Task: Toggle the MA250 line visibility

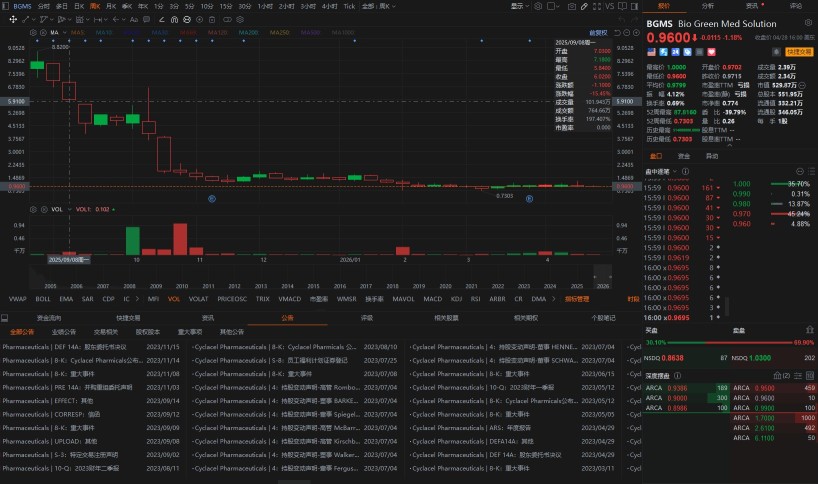Action: coord(280,32)
